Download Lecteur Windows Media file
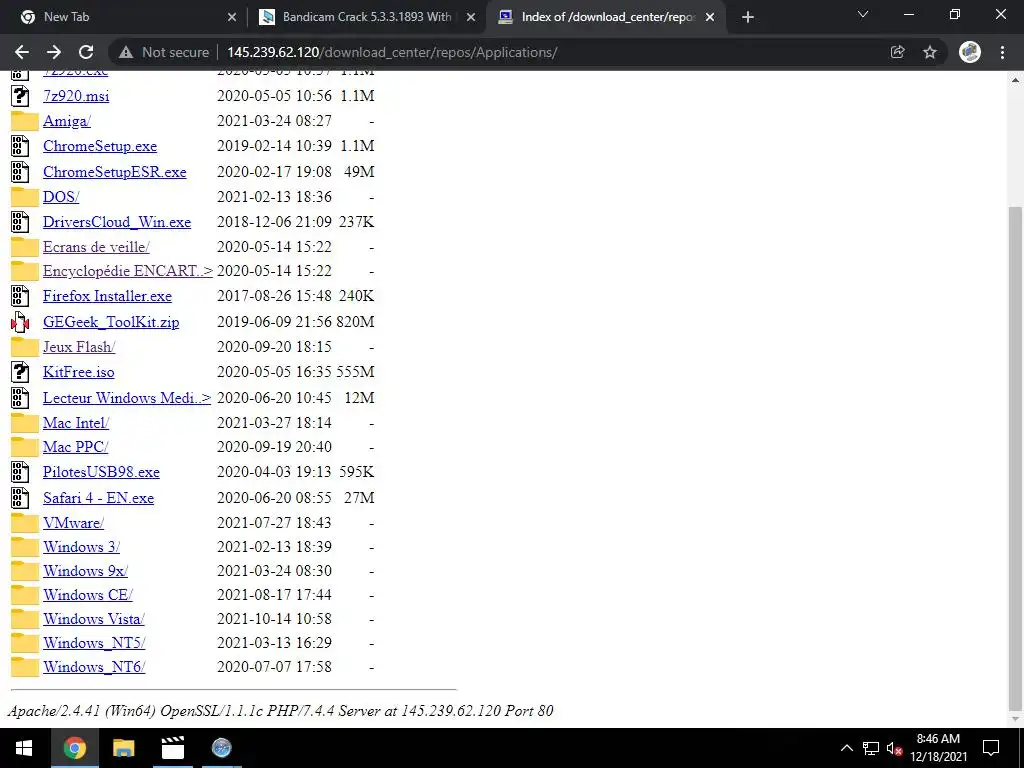Image resolution: width=1024 pixels, height=768 pixels. click(127, 398)
